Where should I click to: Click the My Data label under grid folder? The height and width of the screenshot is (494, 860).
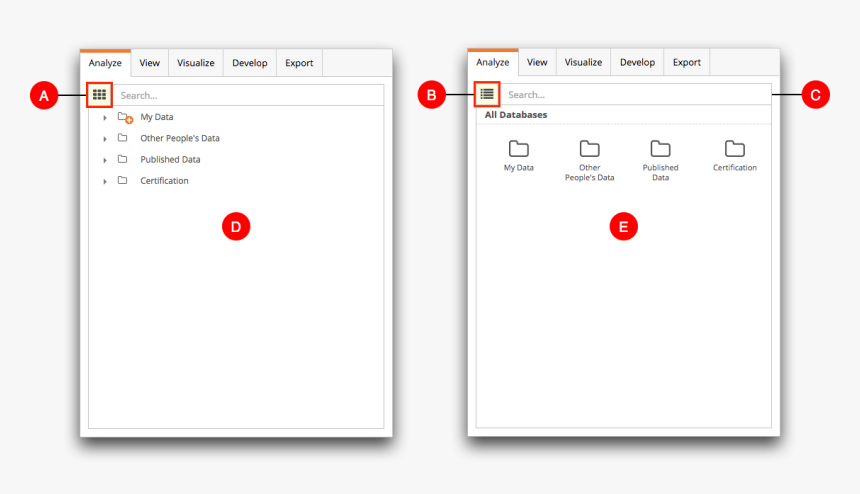tap(519, 168)
